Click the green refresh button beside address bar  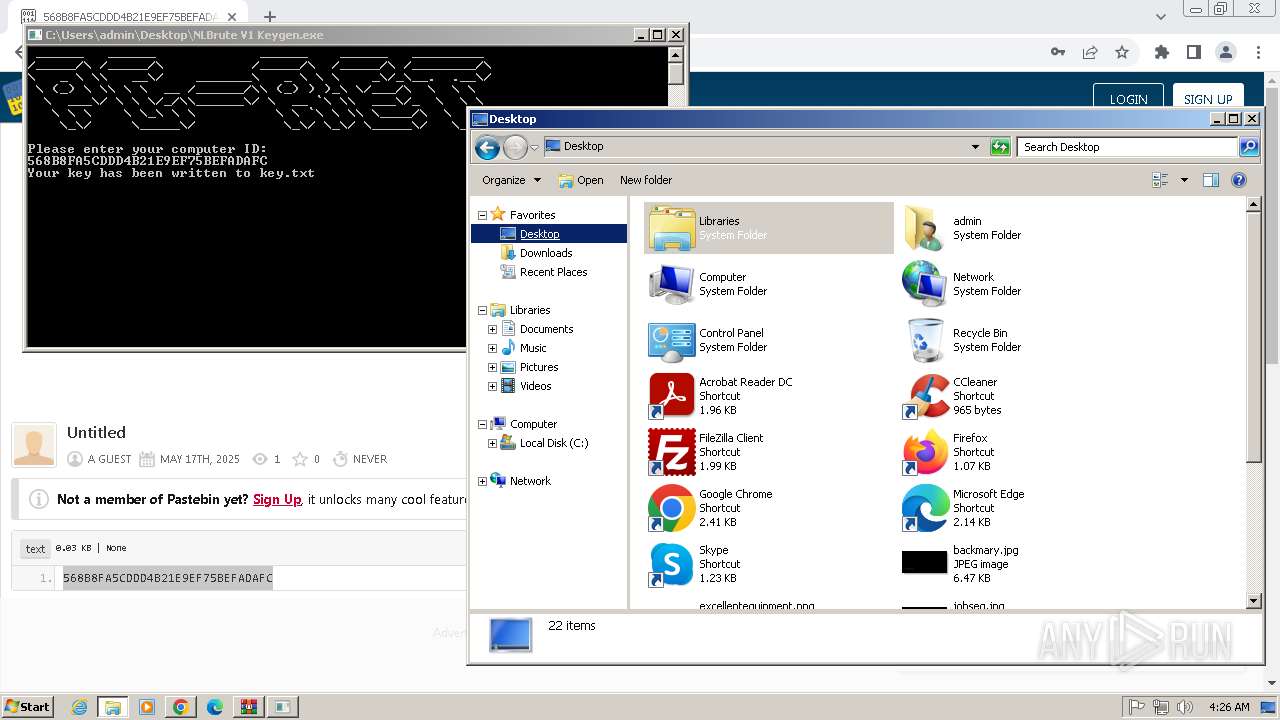(1000, 147)
